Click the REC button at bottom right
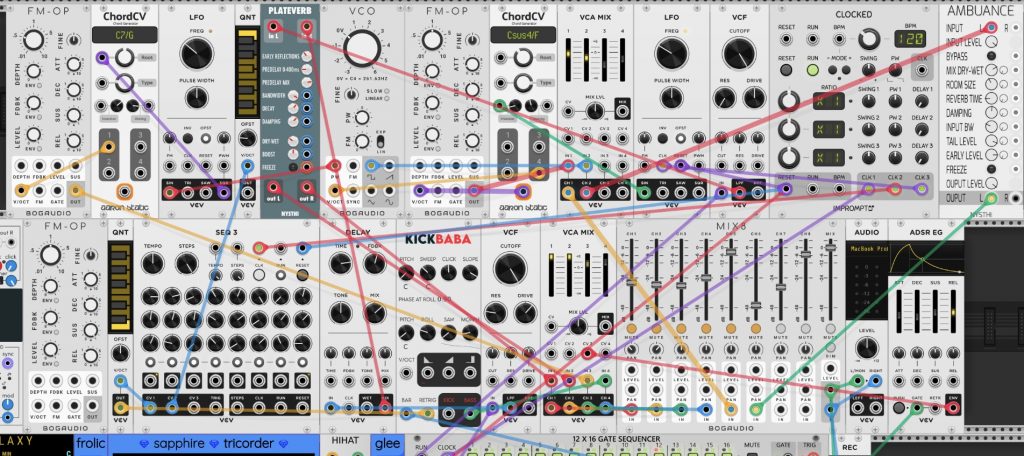The image size is (1024, 456). 851,447
